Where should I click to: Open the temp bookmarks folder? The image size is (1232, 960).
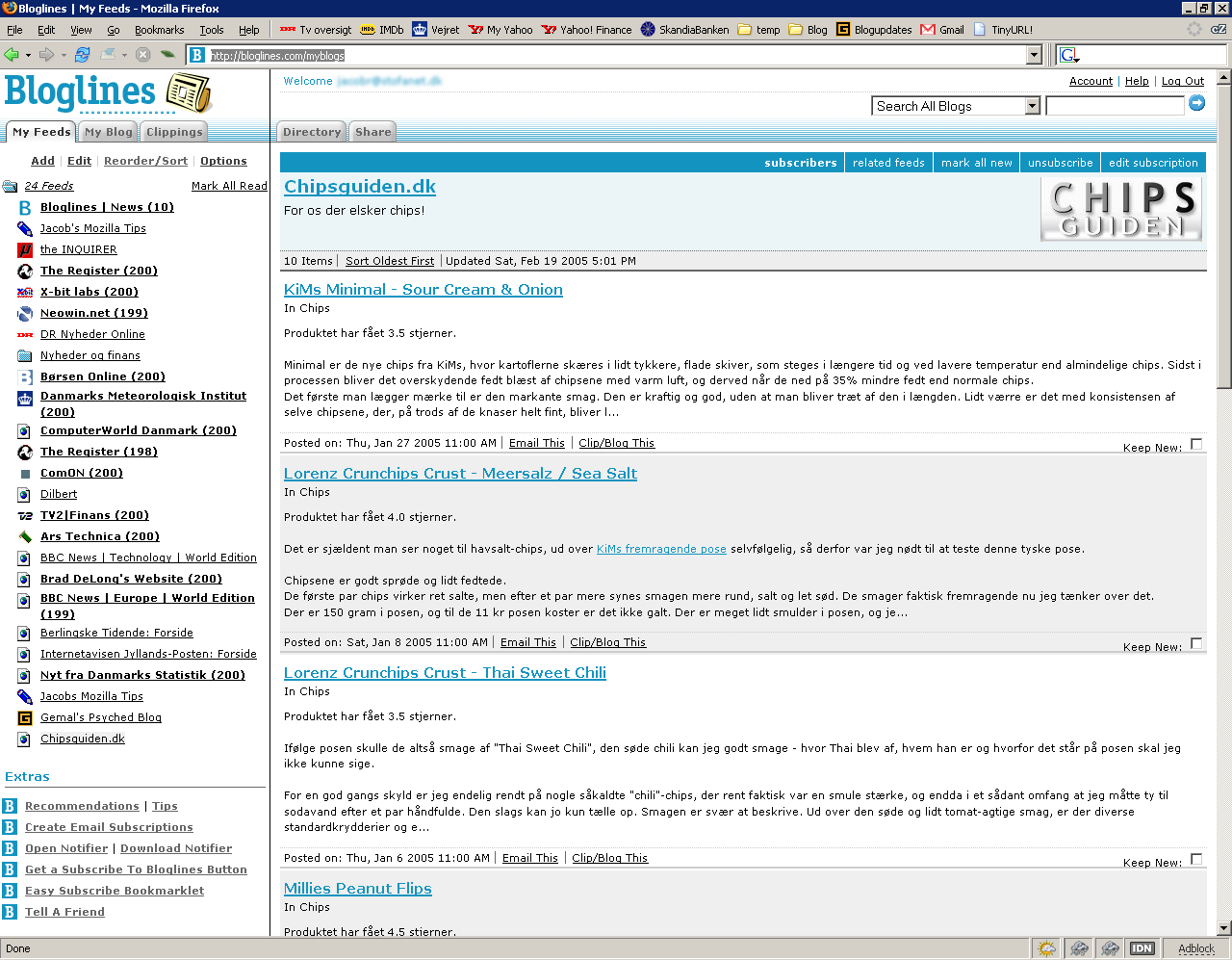tap(758, 30)
